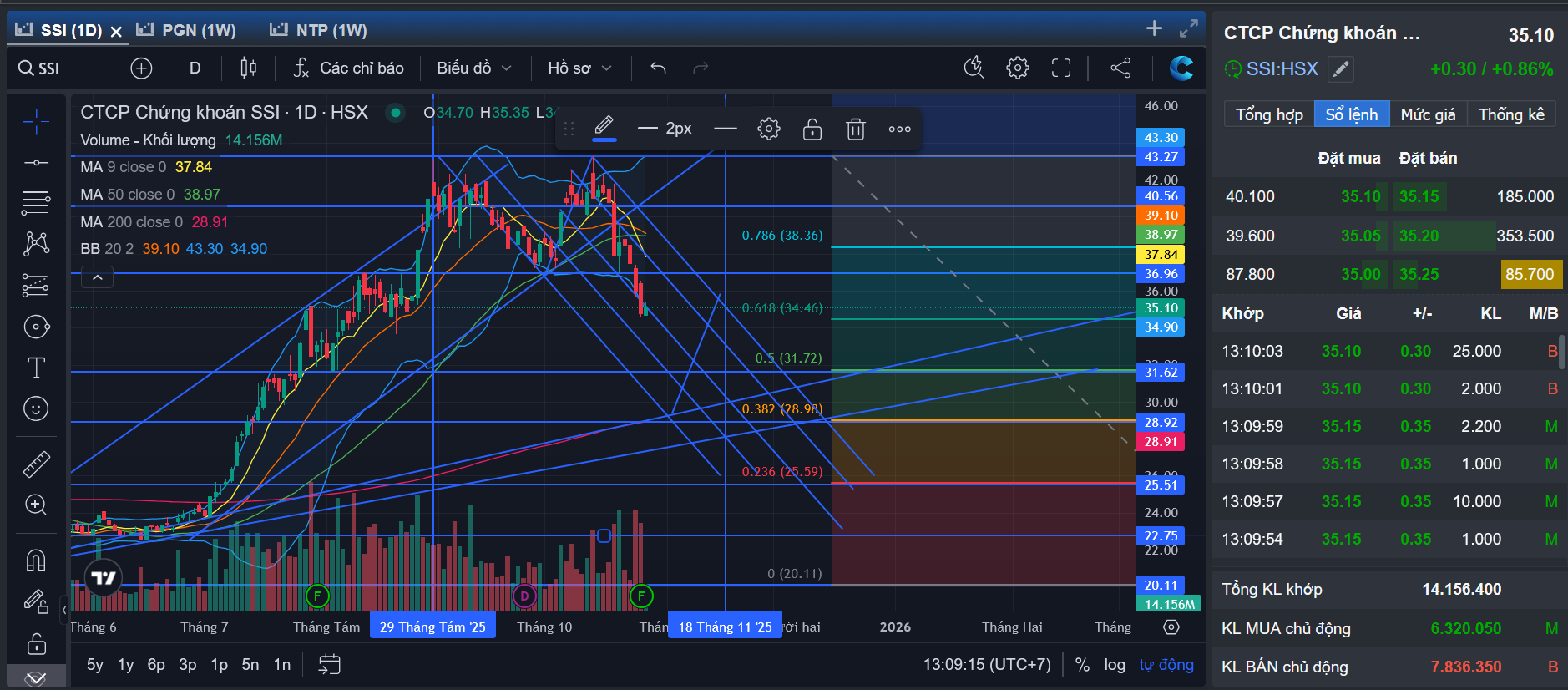Open the line style selector on floating toolbar
The width and height of the screenshot is (1568, 690).
click(726, 129)
